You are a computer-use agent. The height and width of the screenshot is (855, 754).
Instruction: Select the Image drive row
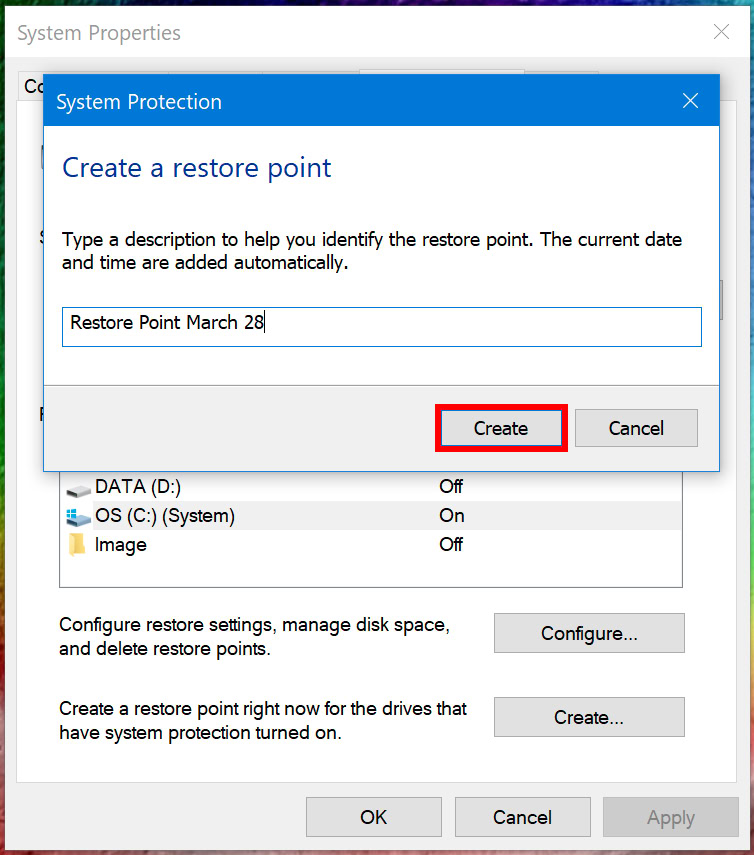pyautogui.click(x=371, y=544)
